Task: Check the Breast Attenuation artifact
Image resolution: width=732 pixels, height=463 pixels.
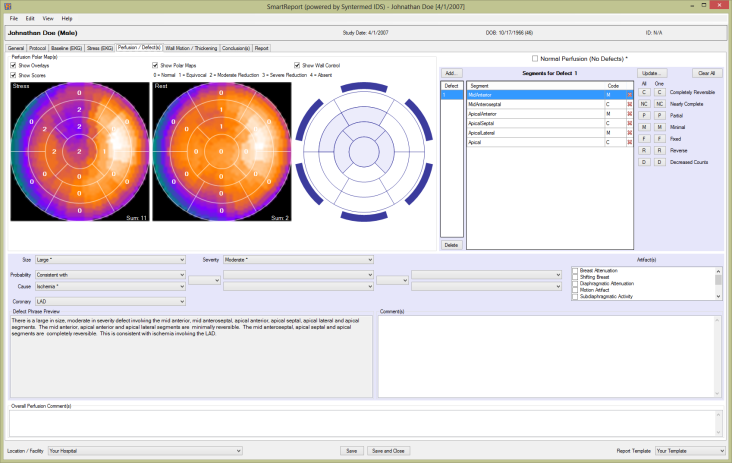Action: 575,270
